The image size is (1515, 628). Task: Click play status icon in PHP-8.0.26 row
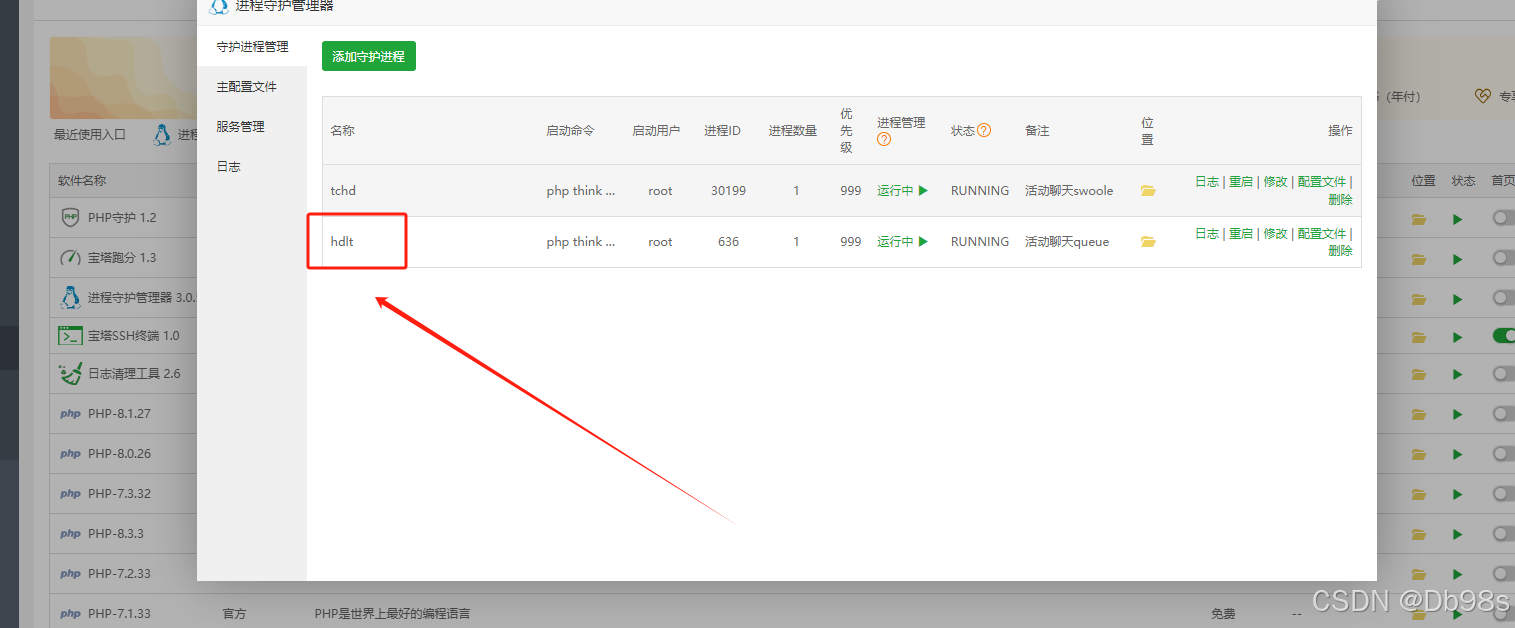pyautogui.click(x=1458, y=455)
